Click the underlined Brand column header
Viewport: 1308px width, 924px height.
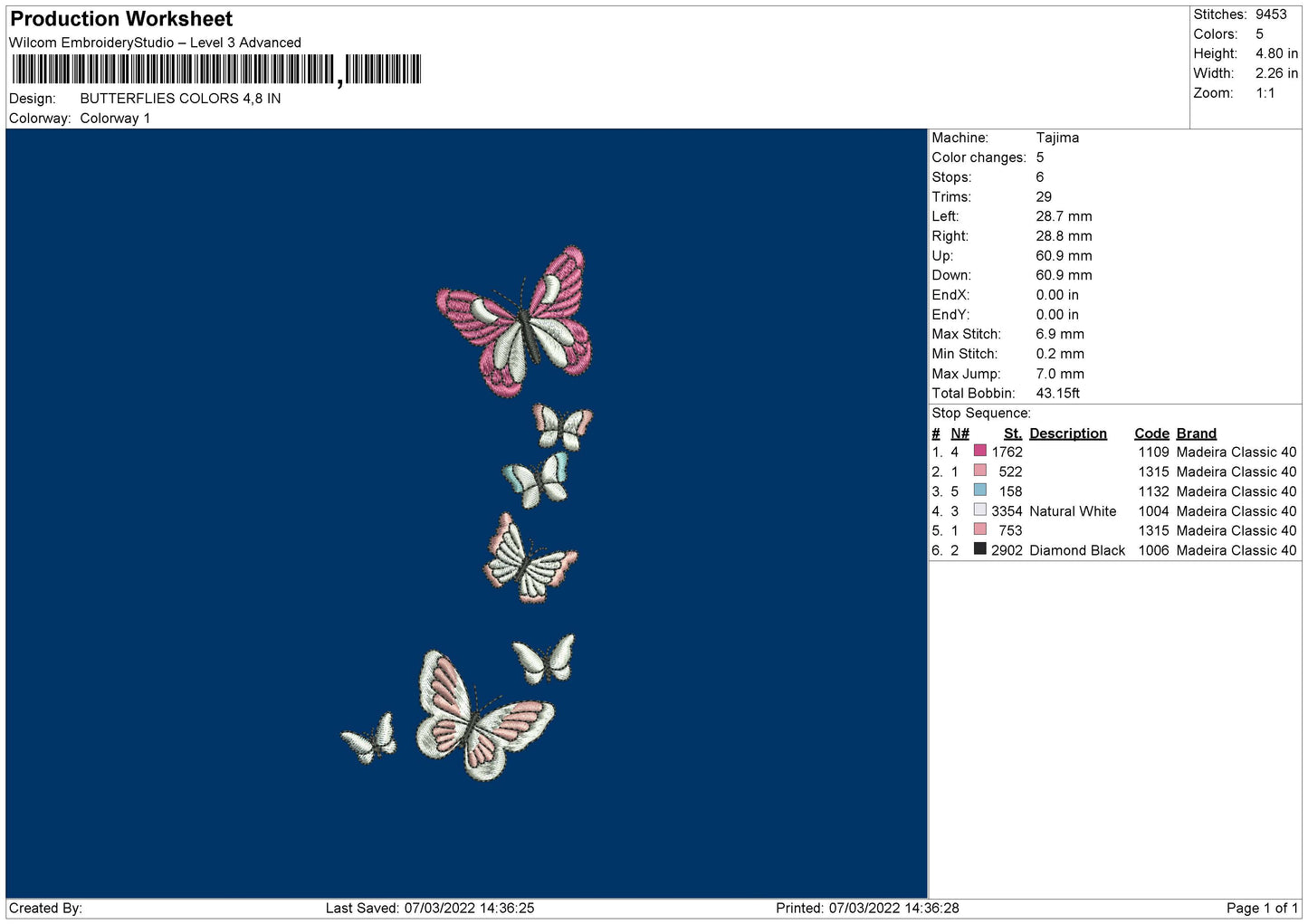(1196, 433)
